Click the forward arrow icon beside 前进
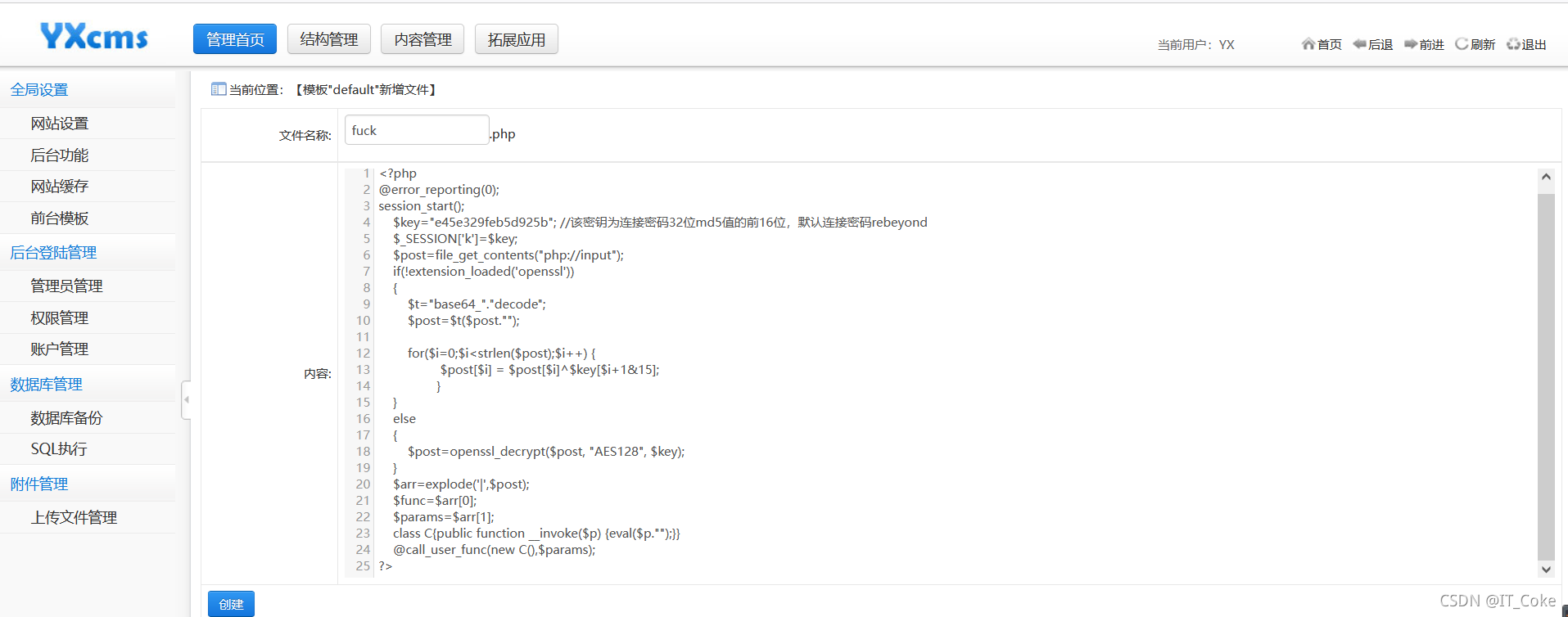 point(1411,44)
